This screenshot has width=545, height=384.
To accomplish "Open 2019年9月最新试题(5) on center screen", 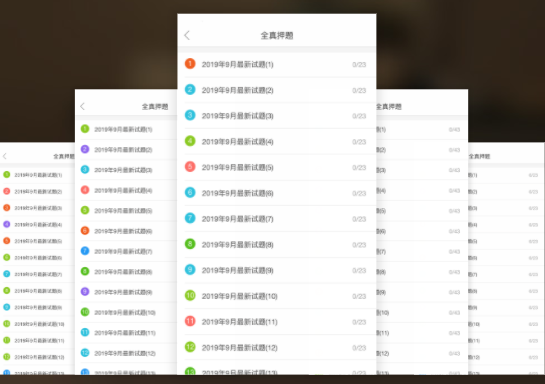I will tap(277, 167).
